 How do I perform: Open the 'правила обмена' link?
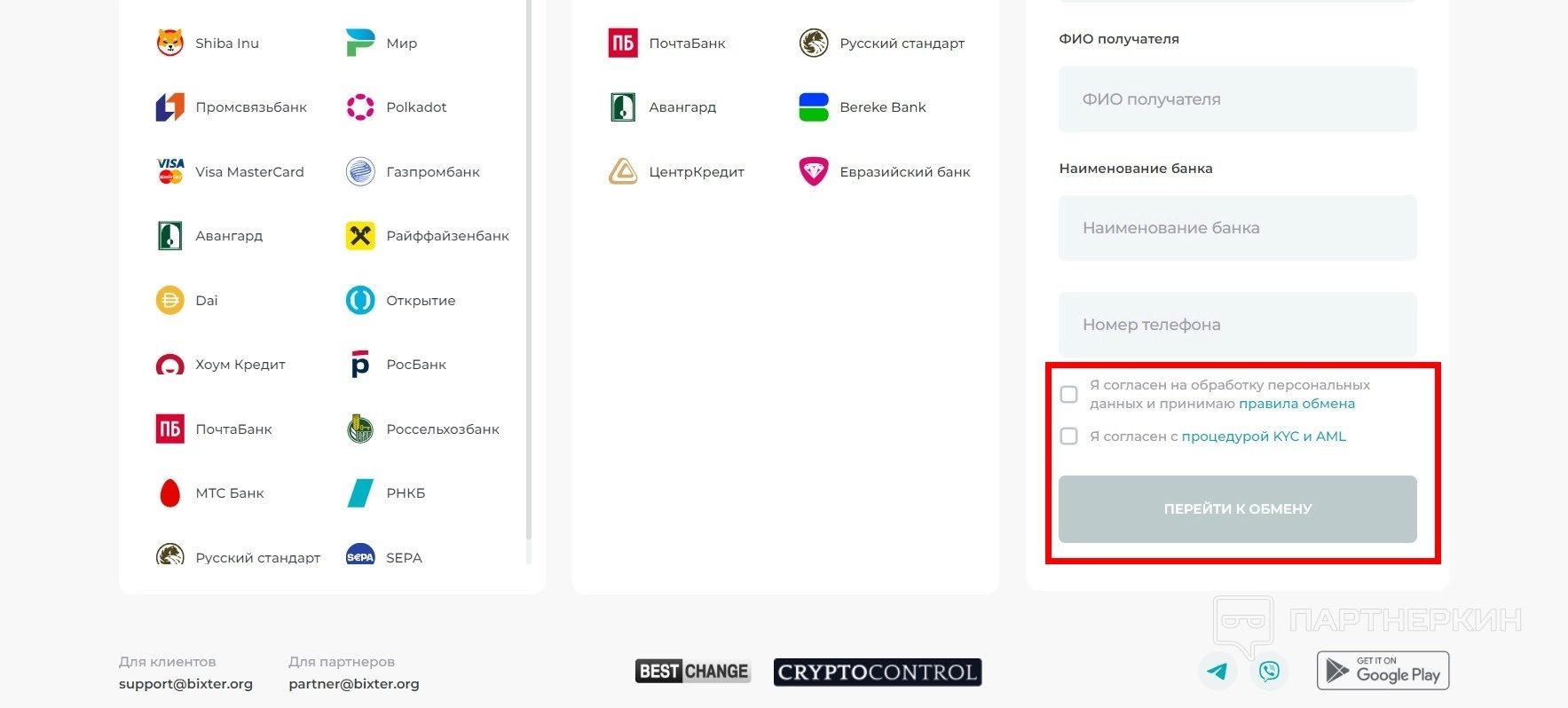point(1296,404)
